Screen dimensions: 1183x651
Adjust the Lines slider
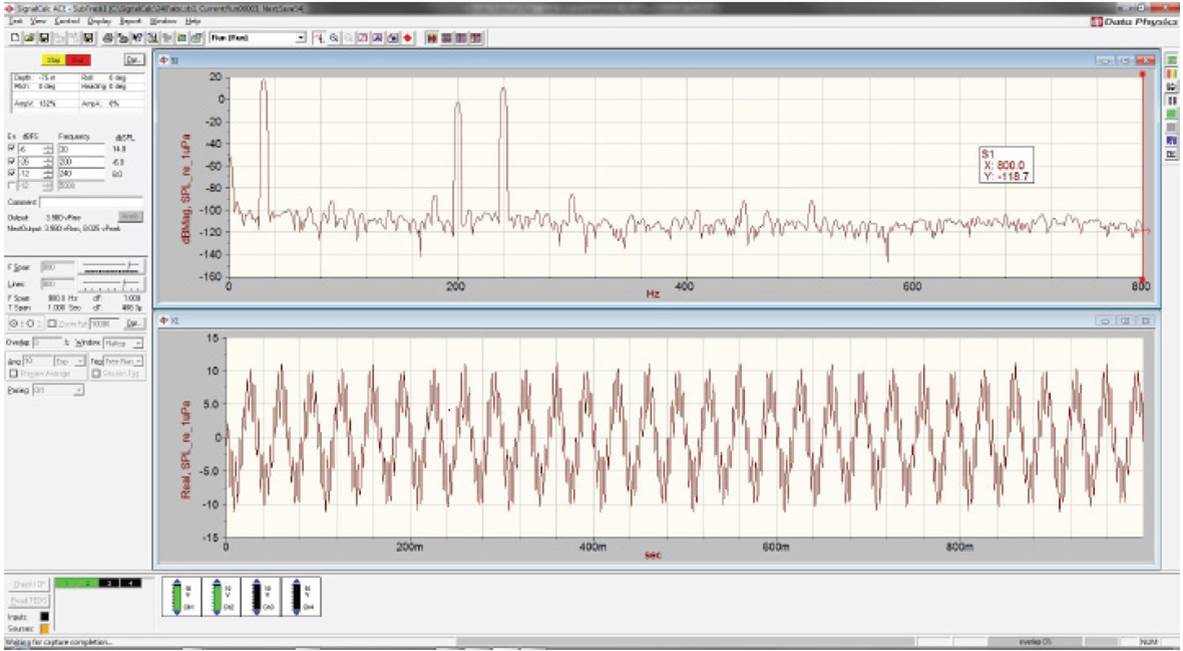(x=111, y=284)
